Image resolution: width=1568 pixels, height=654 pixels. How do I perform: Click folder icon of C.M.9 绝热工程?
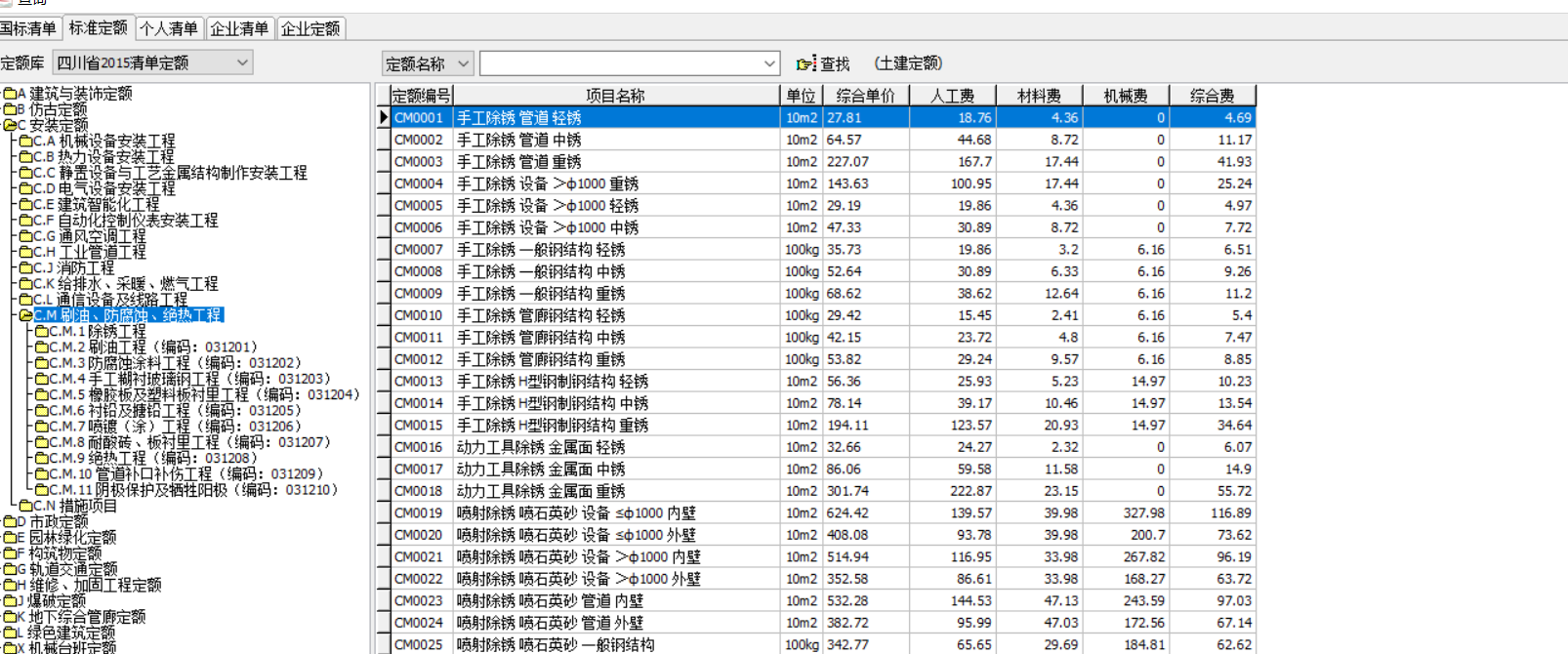(x=41, y=458)
